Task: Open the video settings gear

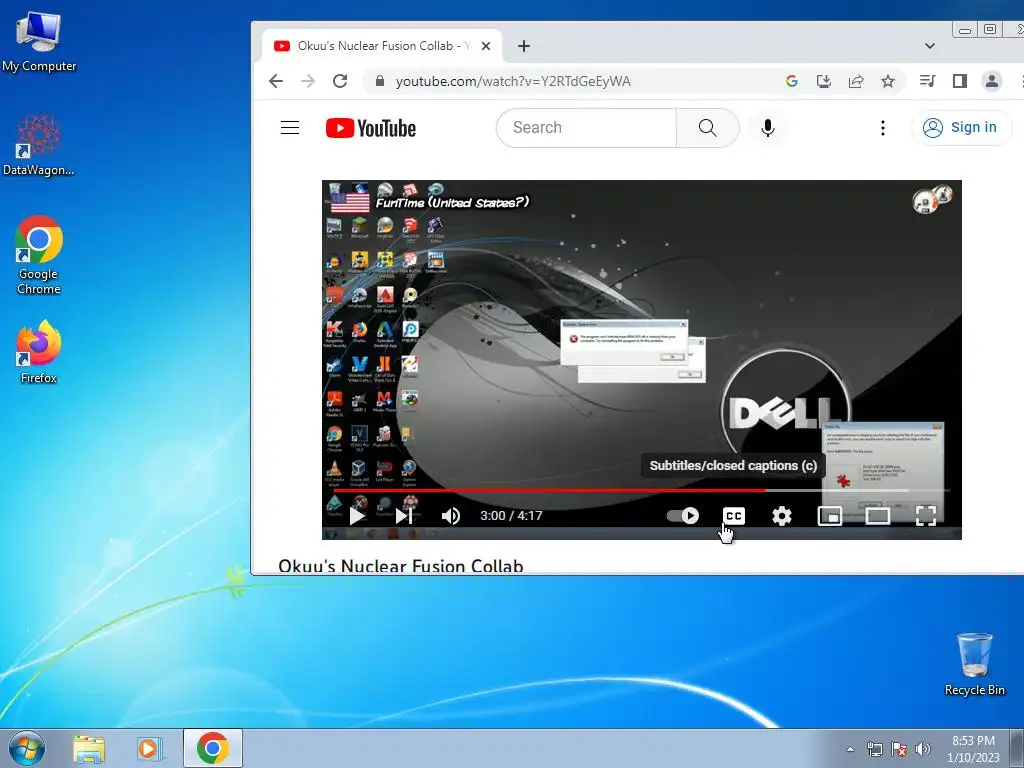Action: (x=782, y=516)
